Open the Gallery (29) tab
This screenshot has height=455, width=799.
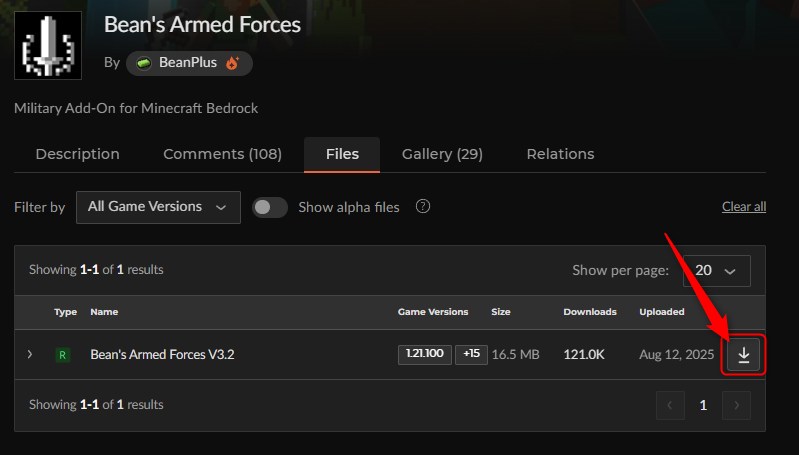[442, 154]
